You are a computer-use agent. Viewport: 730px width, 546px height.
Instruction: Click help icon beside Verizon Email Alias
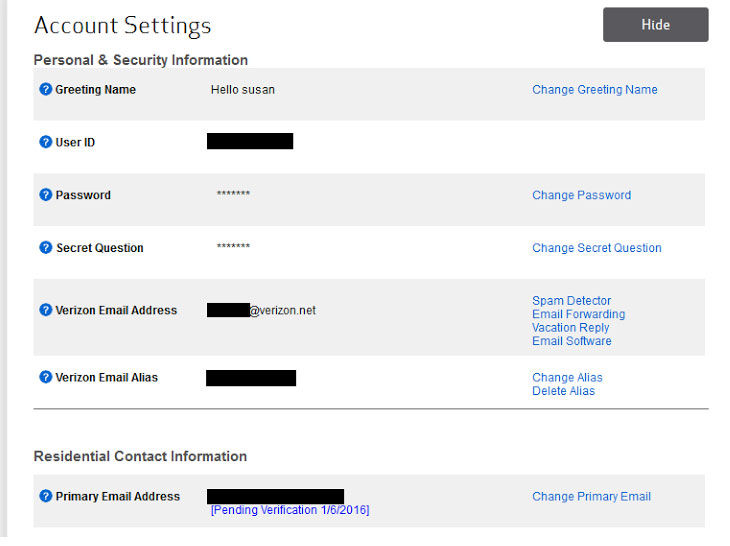[x=45, y=377]
